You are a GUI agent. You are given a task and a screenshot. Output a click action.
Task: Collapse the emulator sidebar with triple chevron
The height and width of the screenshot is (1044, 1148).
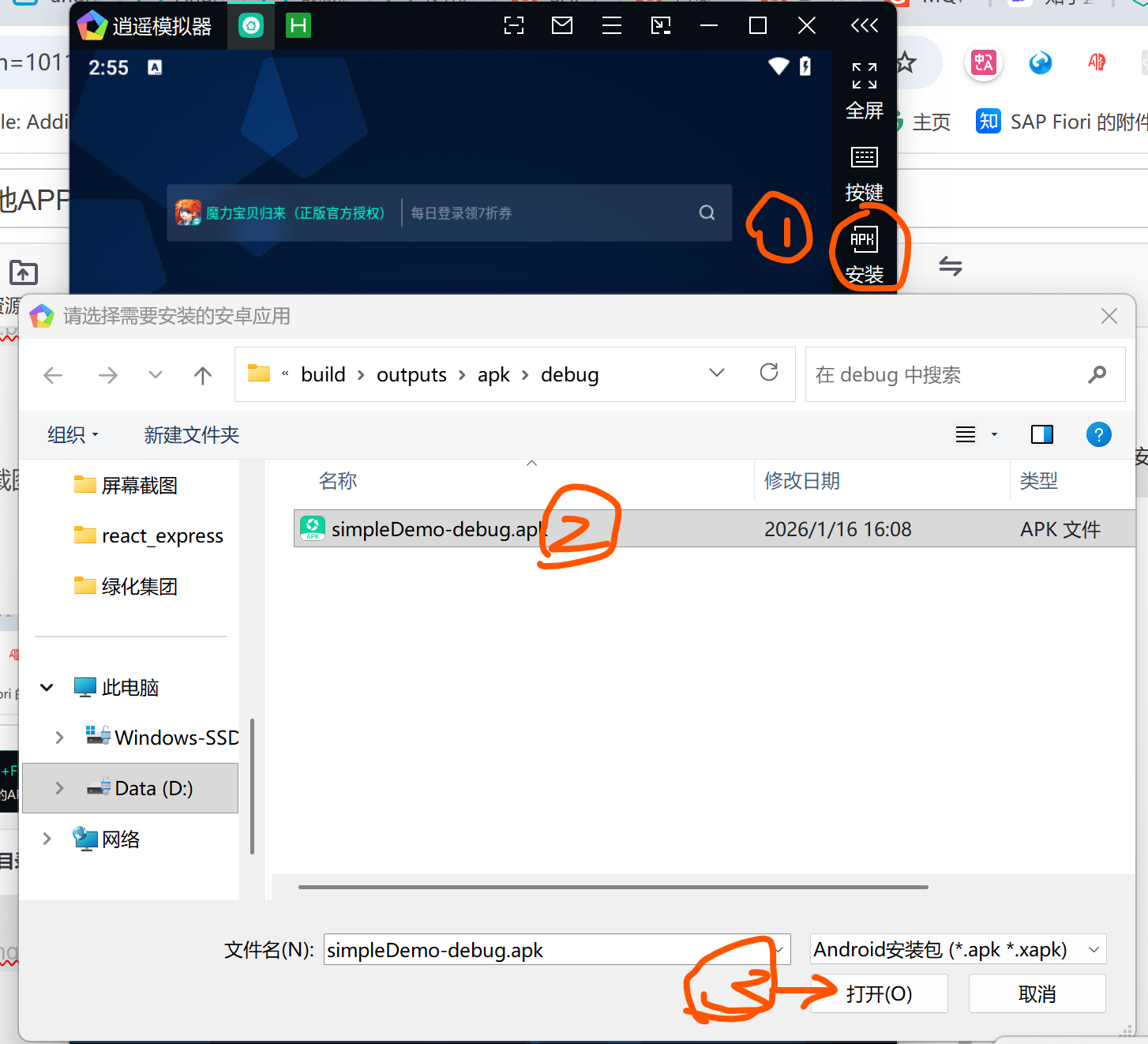click(865, 26)
